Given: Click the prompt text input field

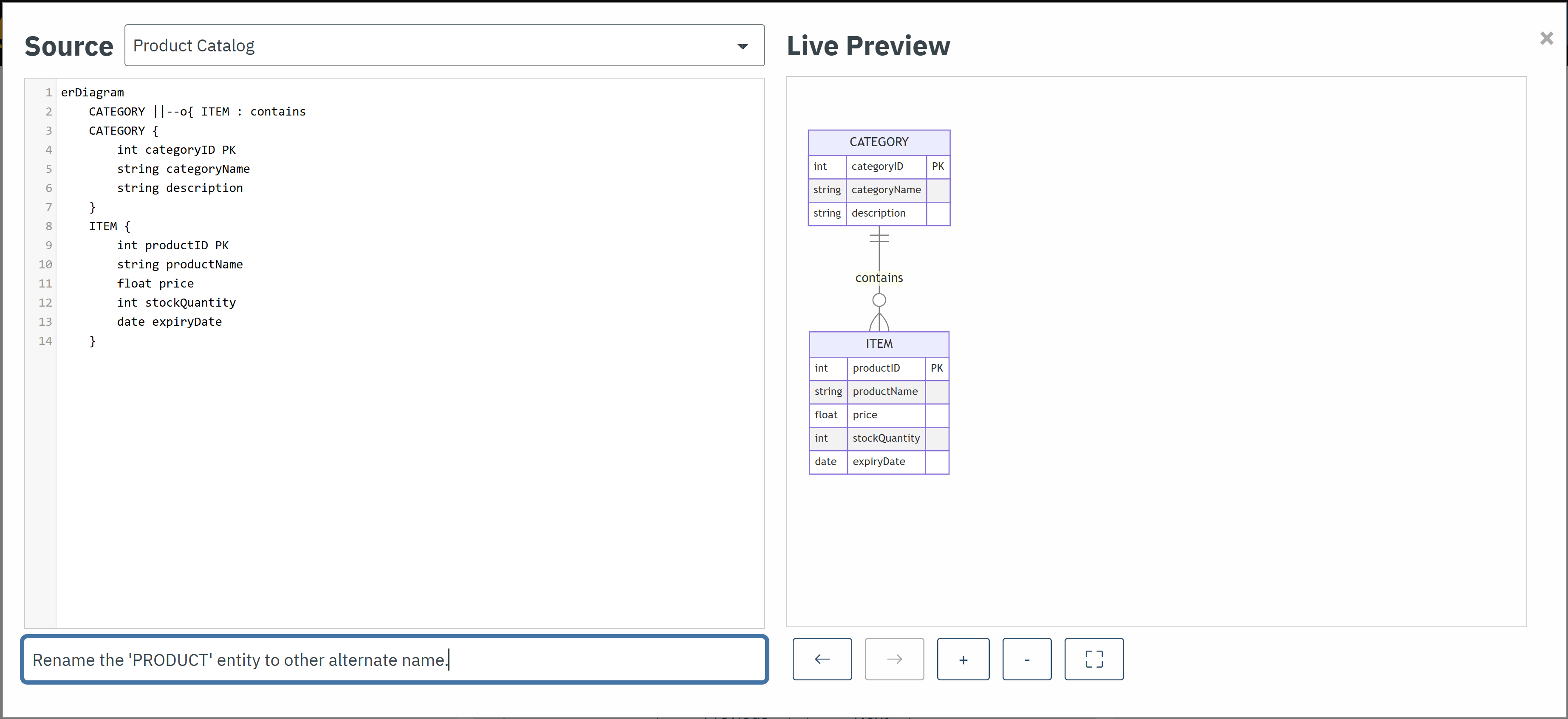Looking at the screenshot, I should [394, 660].
